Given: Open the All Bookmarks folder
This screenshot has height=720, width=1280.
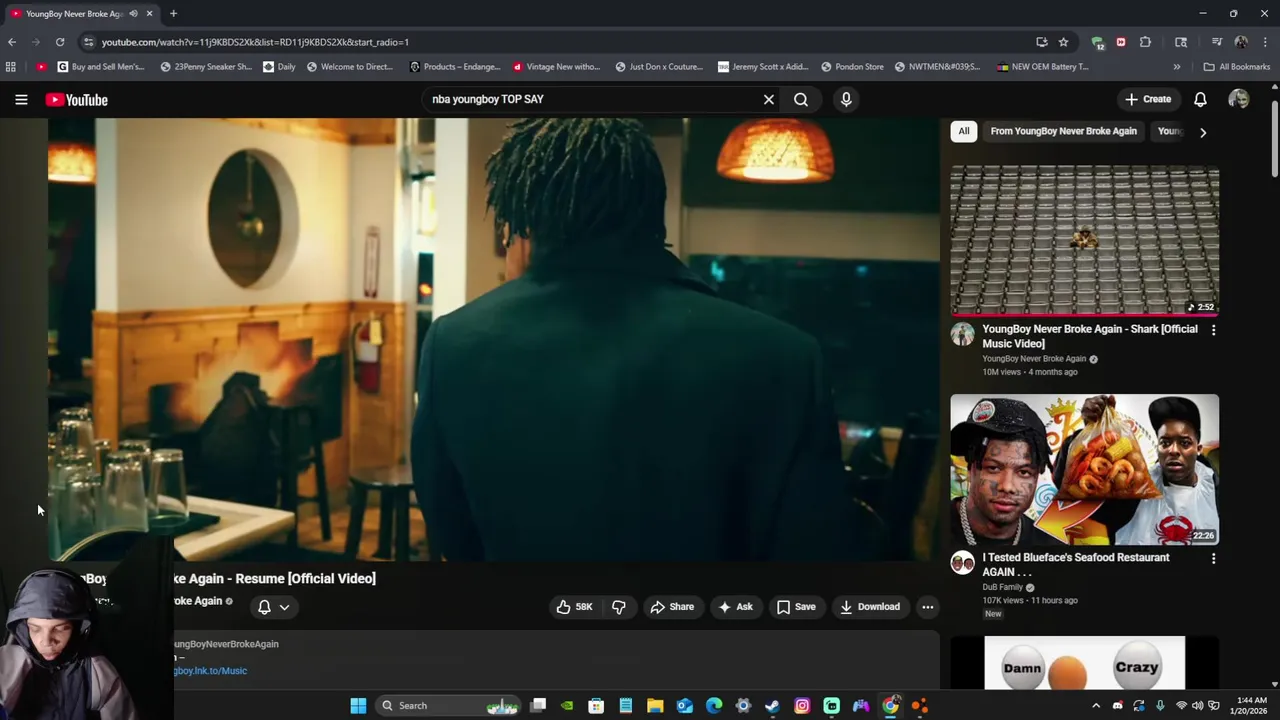Looking at the screenshot, I should (x=1236, y=67).
